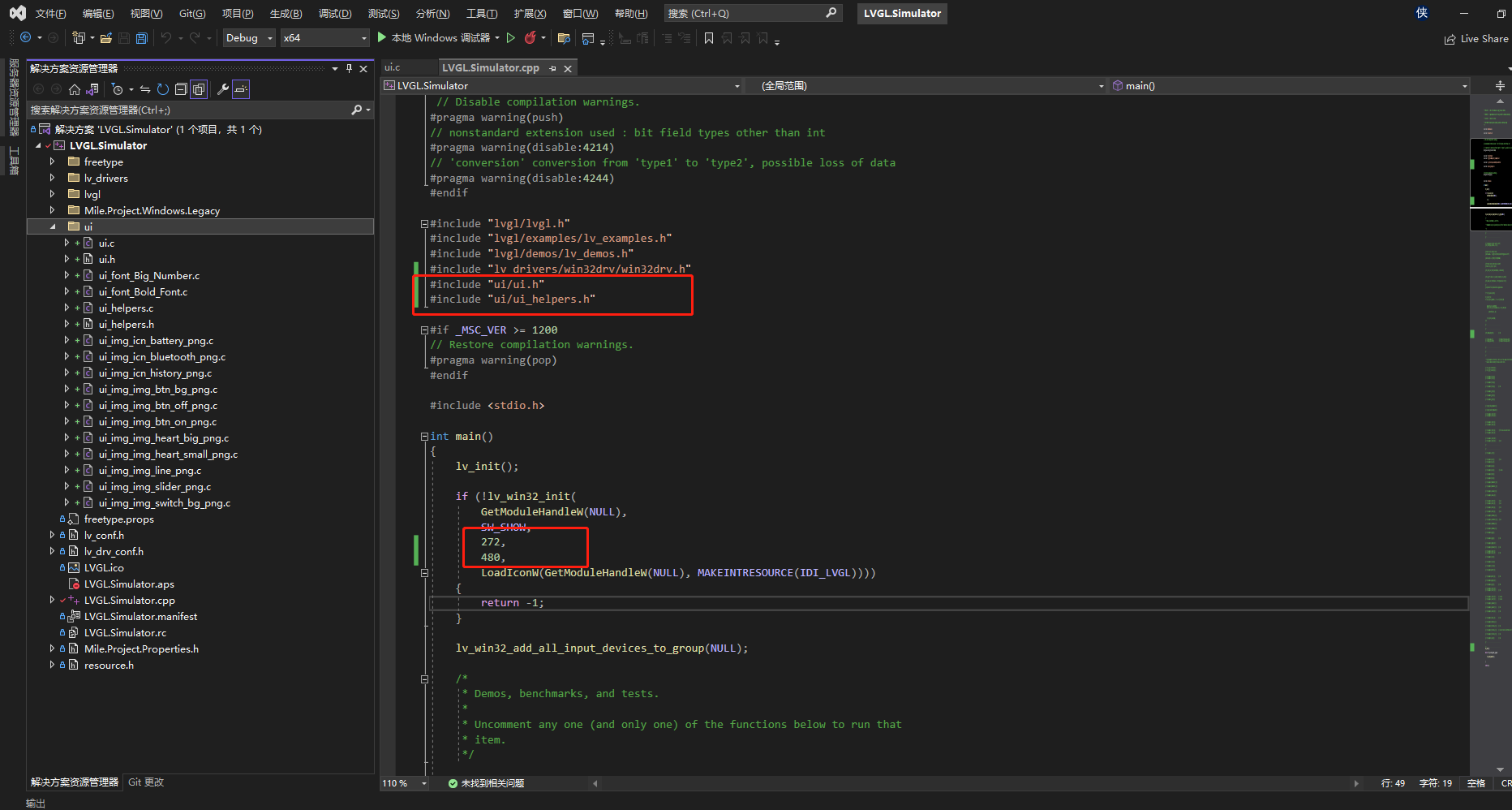Pin the LVGL.Simulator.cpp tab

[553, 68]
